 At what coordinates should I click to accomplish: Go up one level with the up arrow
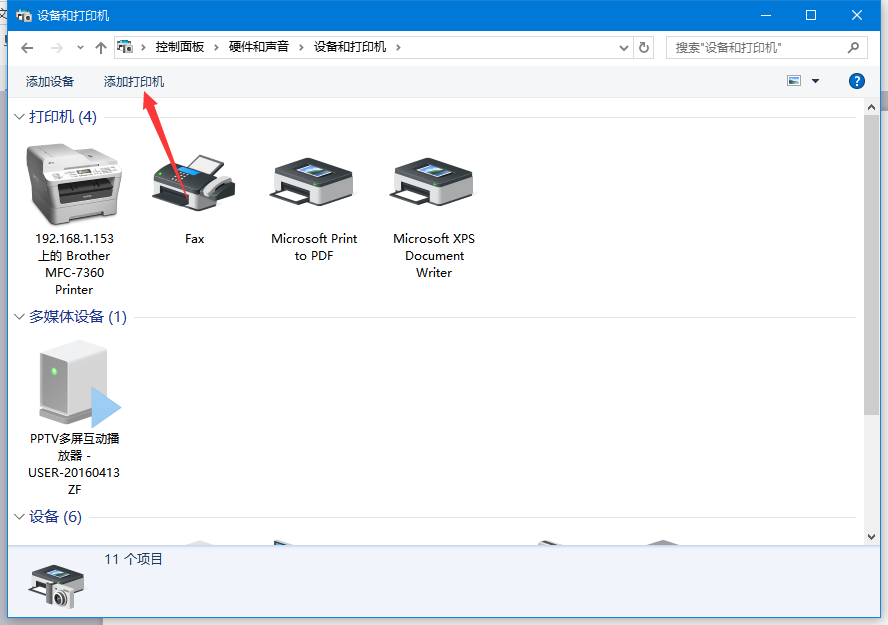click(101, 46)
